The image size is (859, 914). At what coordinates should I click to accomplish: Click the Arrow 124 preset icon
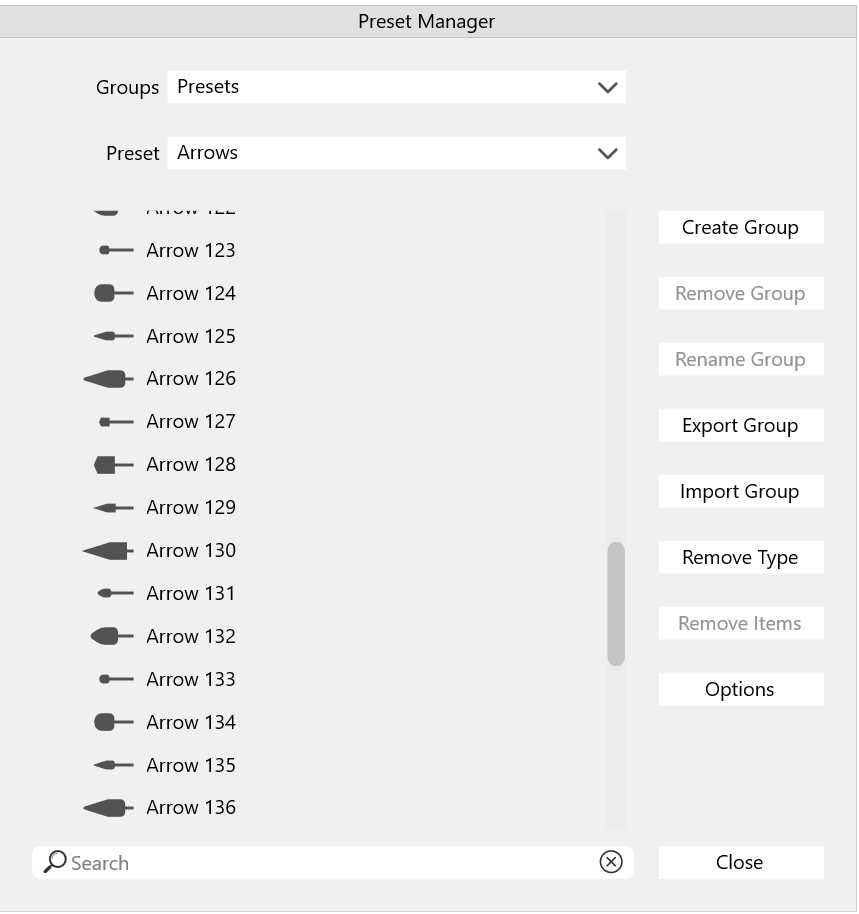(112, 293)
